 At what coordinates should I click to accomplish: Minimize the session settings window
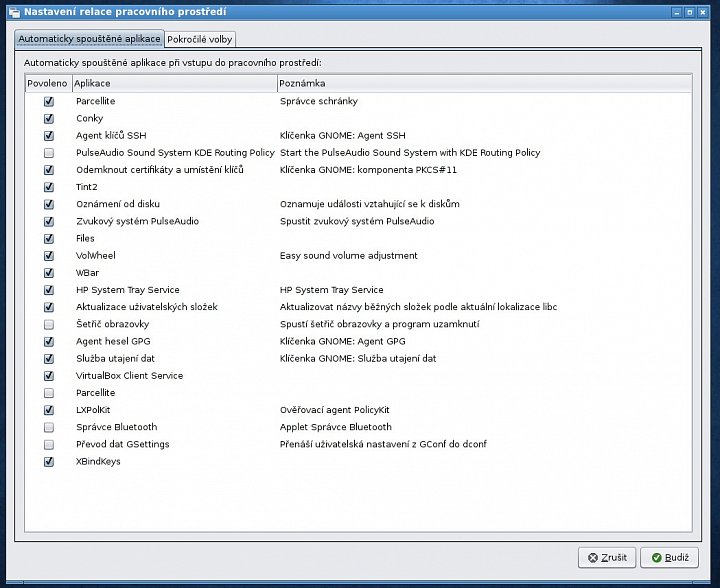[x=677, y=12]
